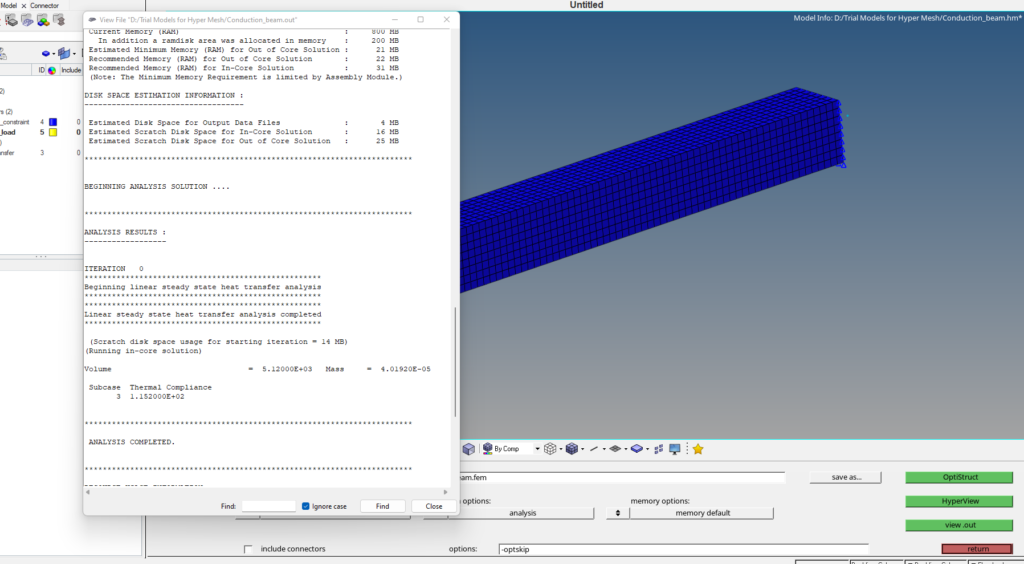
Task: Open the blue slab visualization dropdown arrow
Action: [647, 449]
